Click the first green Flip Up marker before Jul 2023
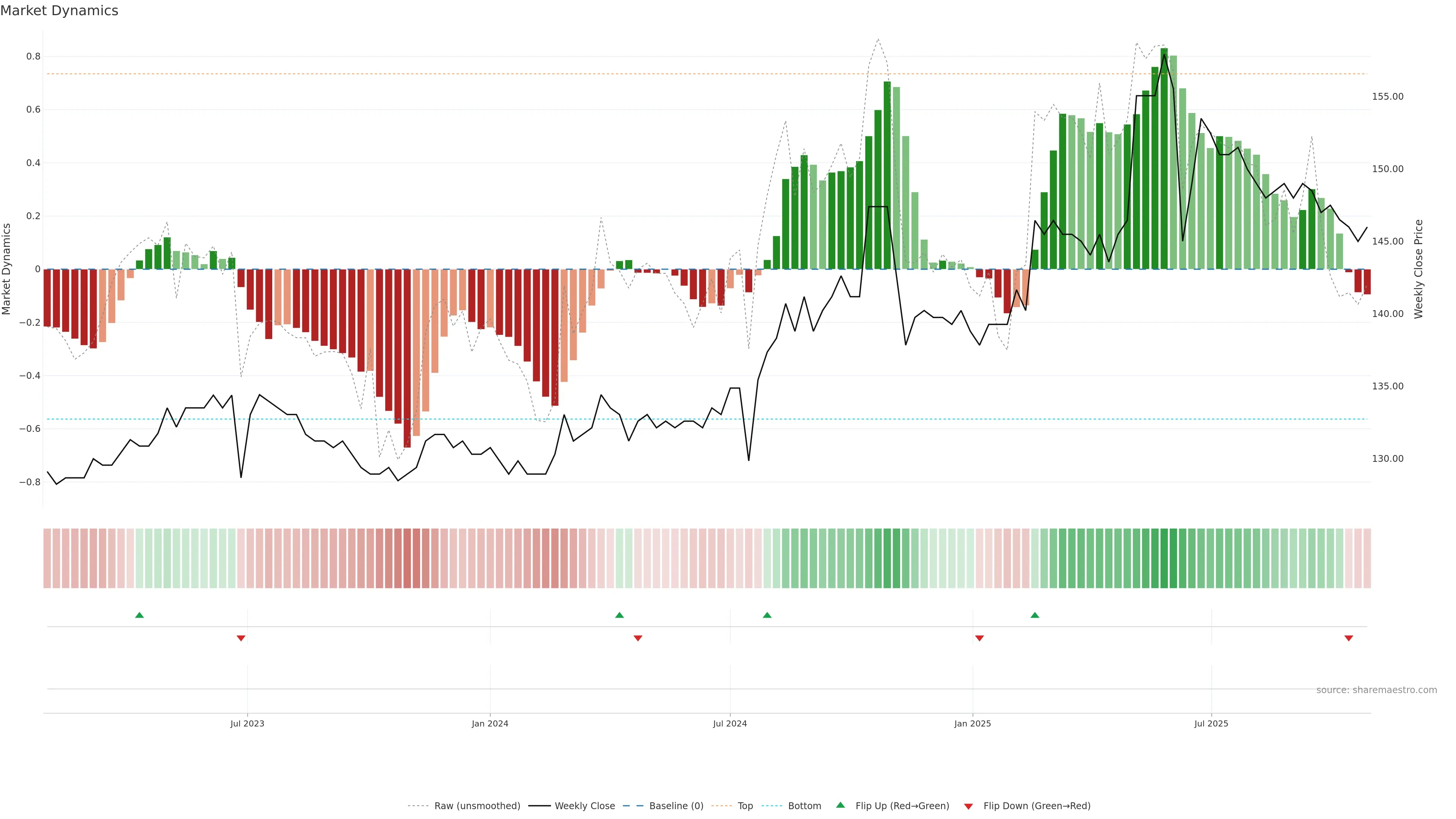Viewport: 1456px width, 819px height. click(140, 615)
